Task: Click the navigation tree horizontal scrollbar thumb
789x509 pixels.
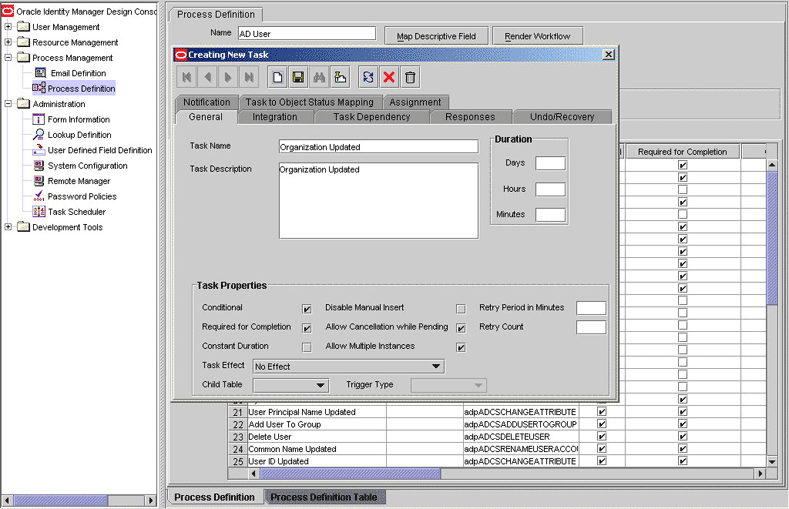Action: [x=60, y=500]
